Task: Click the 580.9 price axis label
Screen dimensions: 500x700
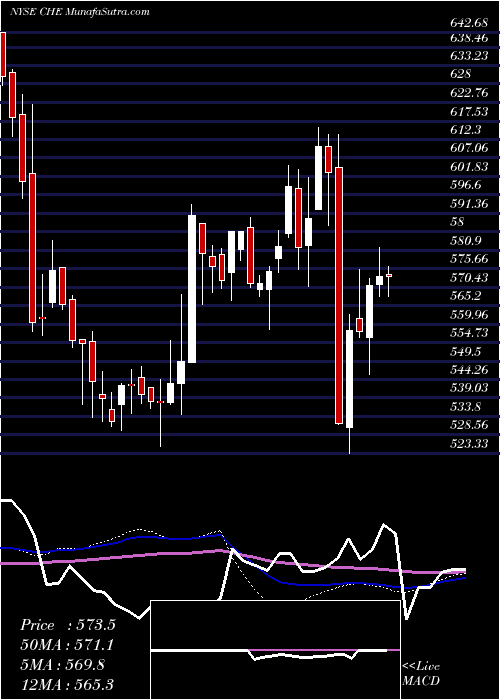Action: click(x=464, y=241)
